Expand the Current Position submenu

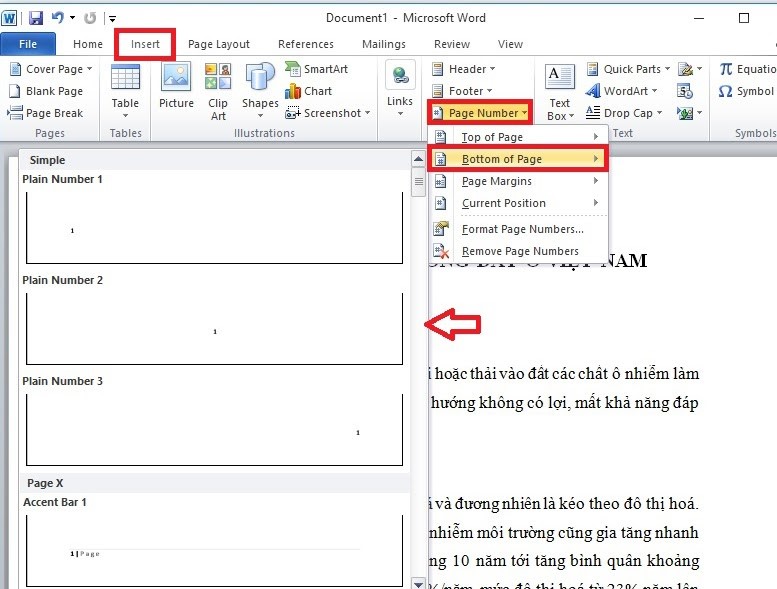pyautogui.click(x=518, y=203)
